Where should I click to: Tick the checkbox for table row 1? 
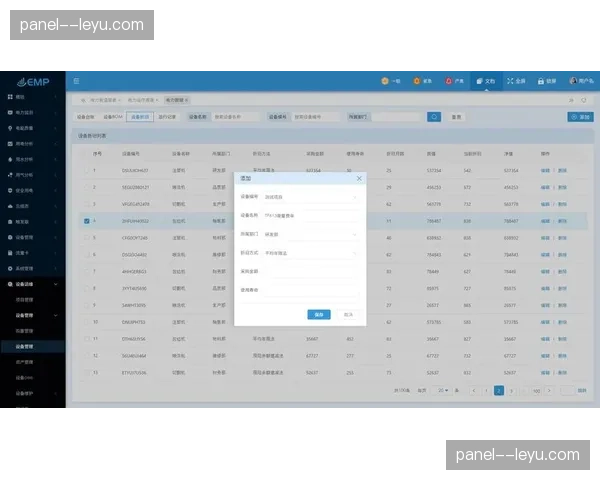[x=86, y=171]
